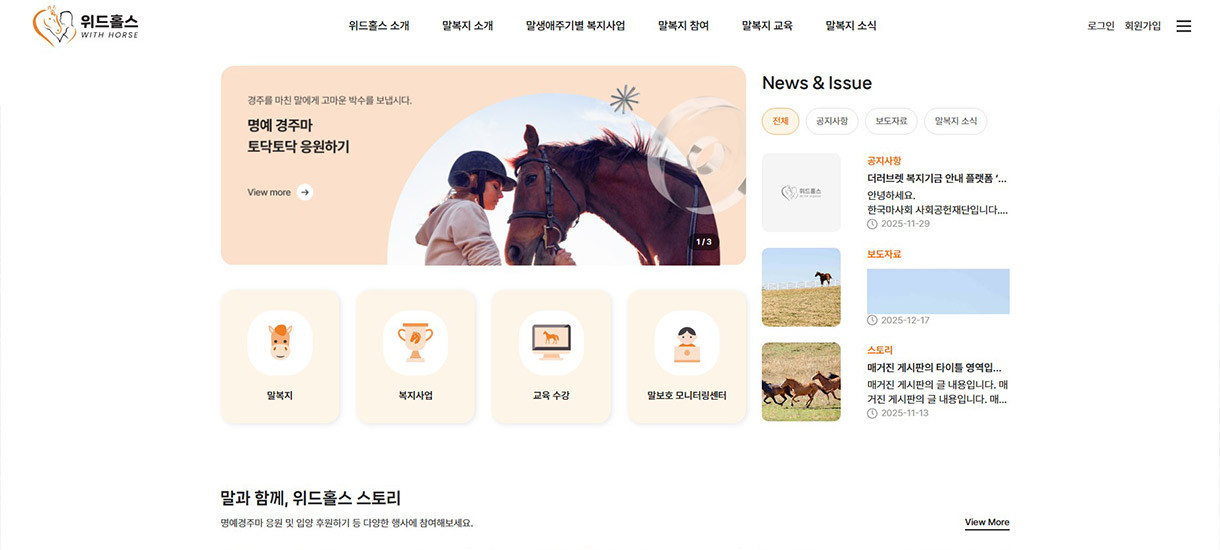Click the View more arrow icon
Screen dimensions: 1220x550
pos(305,192)
